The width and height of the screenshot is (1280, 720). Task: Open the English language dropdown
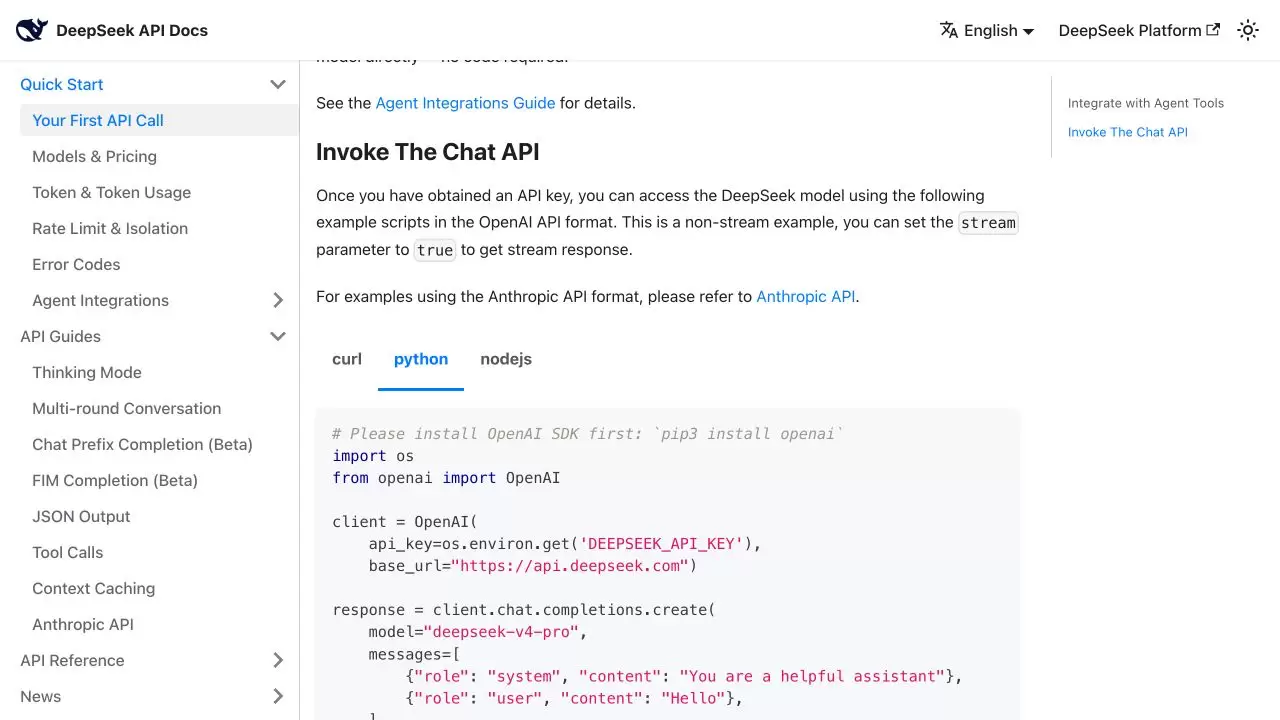click(987, 30)
